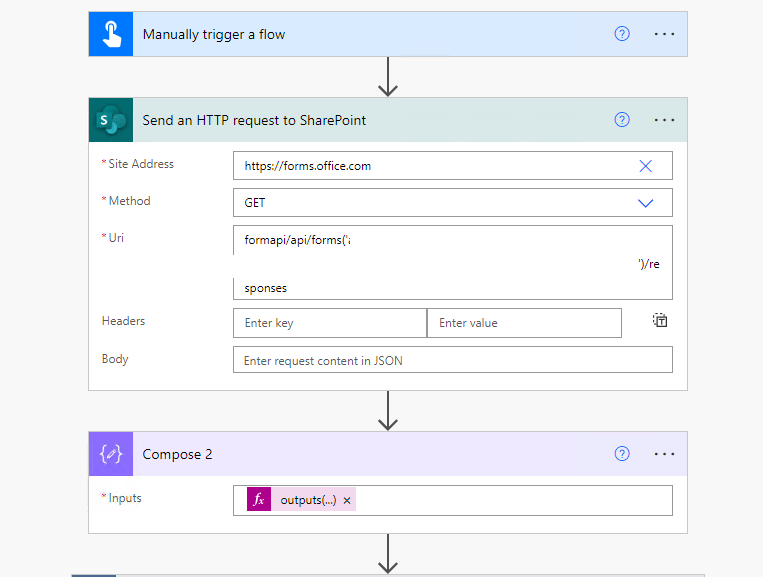Viewport: 763px width, 577px height.
Task: Remove the outputs(...) expression token
Action: click(x=347, y=501)
